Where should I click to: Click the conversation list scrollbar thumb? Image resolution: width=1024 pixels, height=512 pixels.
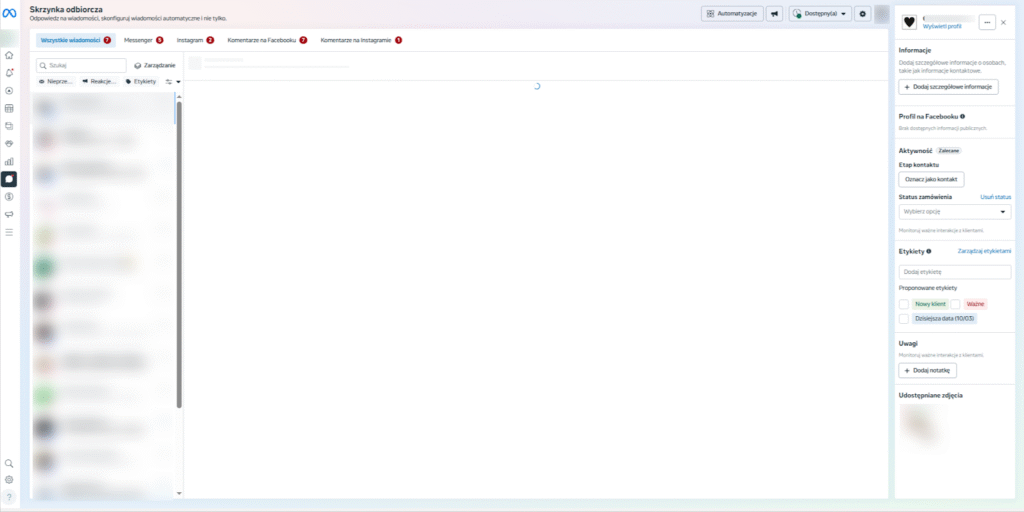tap(179, 255)
